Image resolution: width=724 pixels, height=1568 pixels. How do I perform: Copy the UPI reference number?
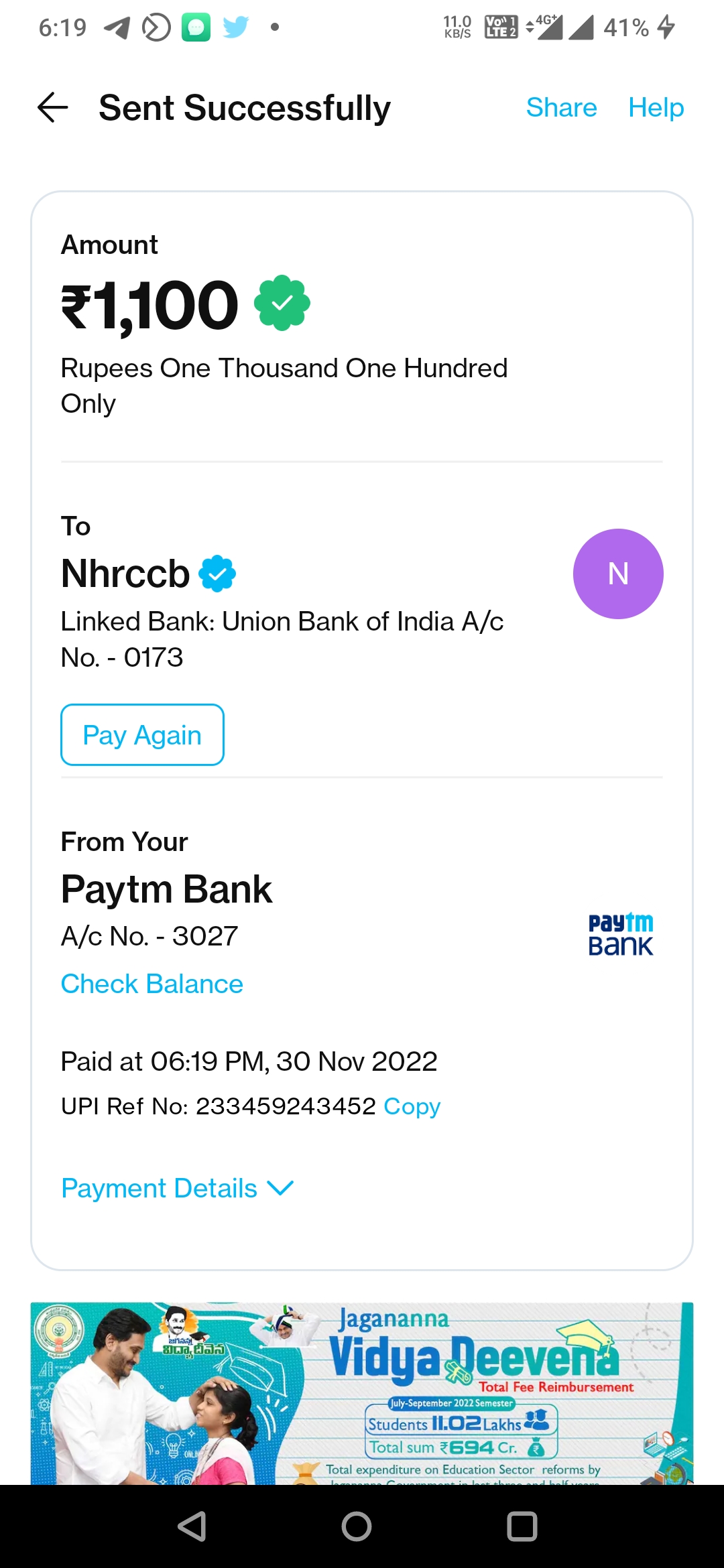412,1106
